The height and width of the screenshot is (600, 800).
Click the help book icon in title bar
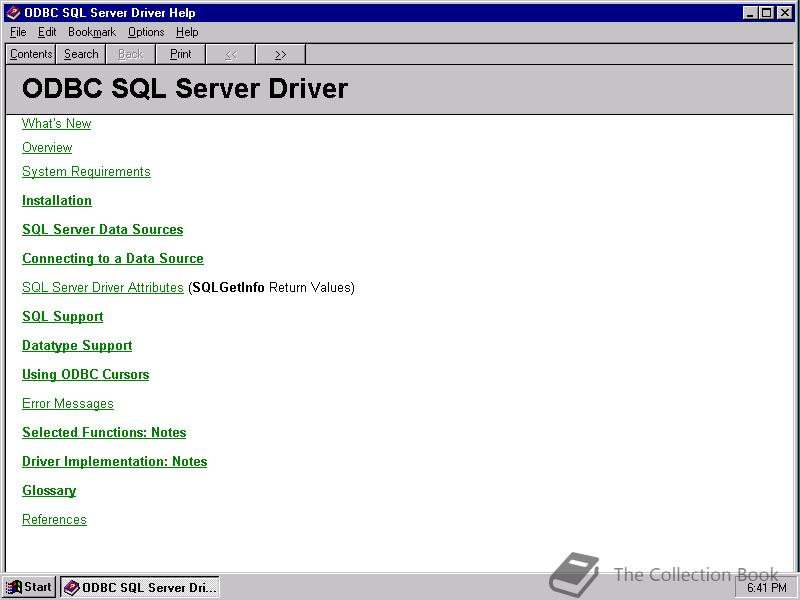coord(13,13)
